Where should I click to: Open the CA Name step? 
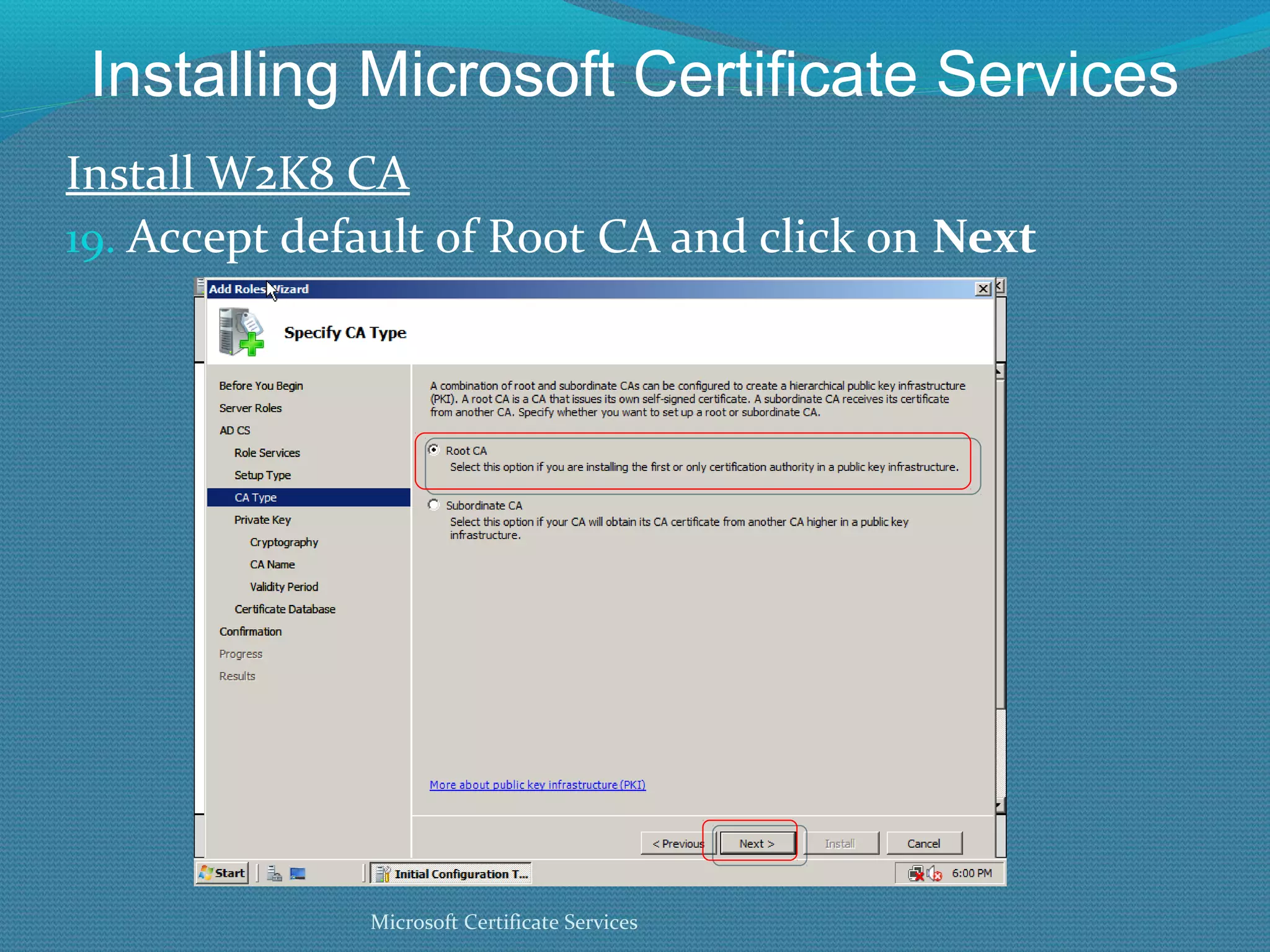pos(272,564)
